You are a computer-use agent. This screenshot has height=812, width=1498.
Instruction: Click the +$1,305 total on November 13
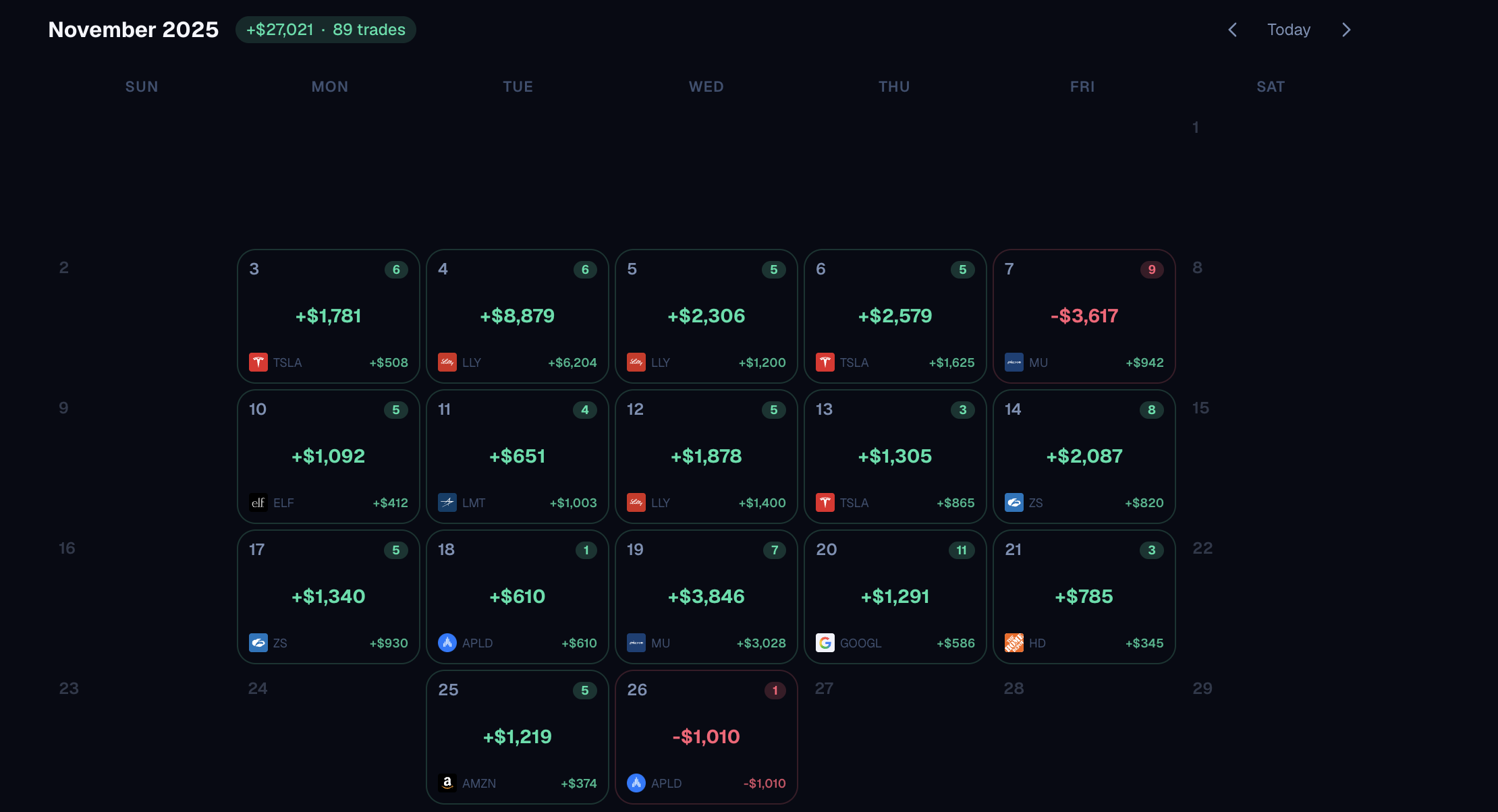point(895,456)
